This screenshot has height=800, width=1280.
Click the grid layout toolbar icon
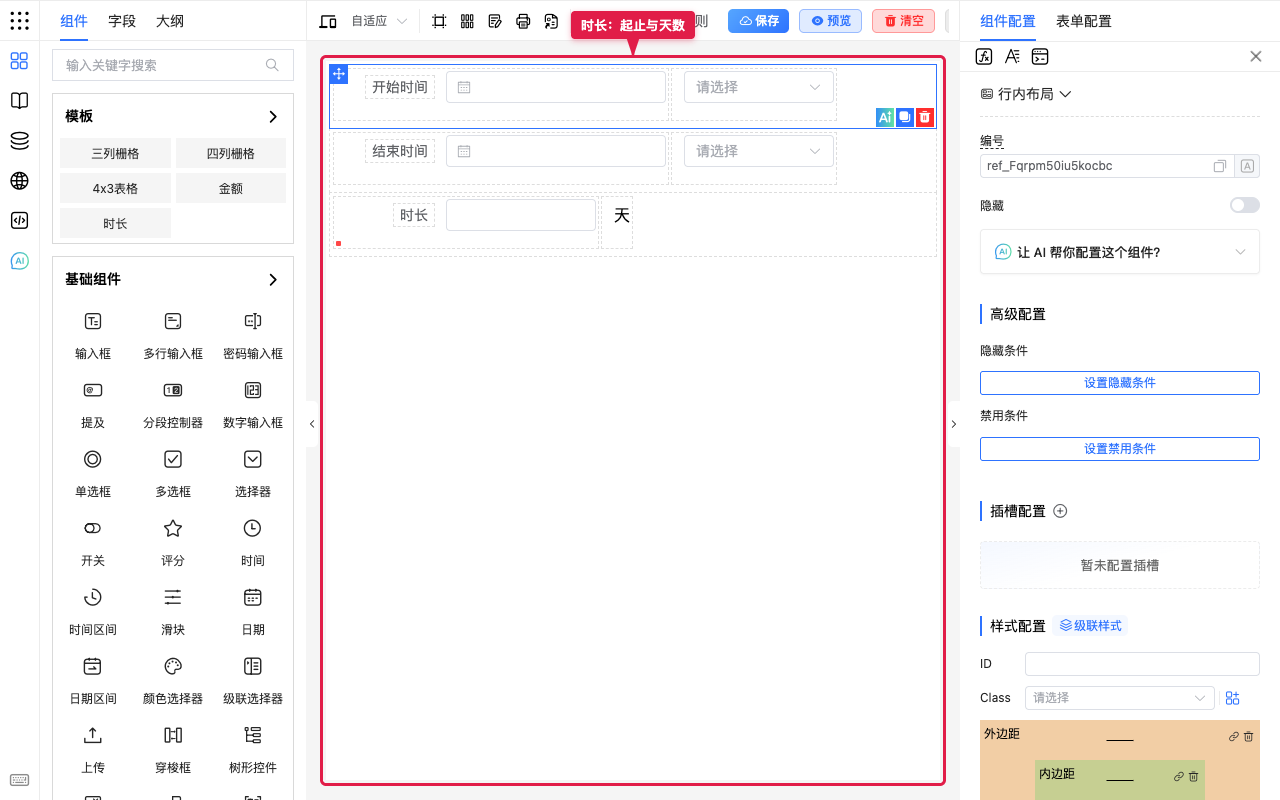(467, 21)
